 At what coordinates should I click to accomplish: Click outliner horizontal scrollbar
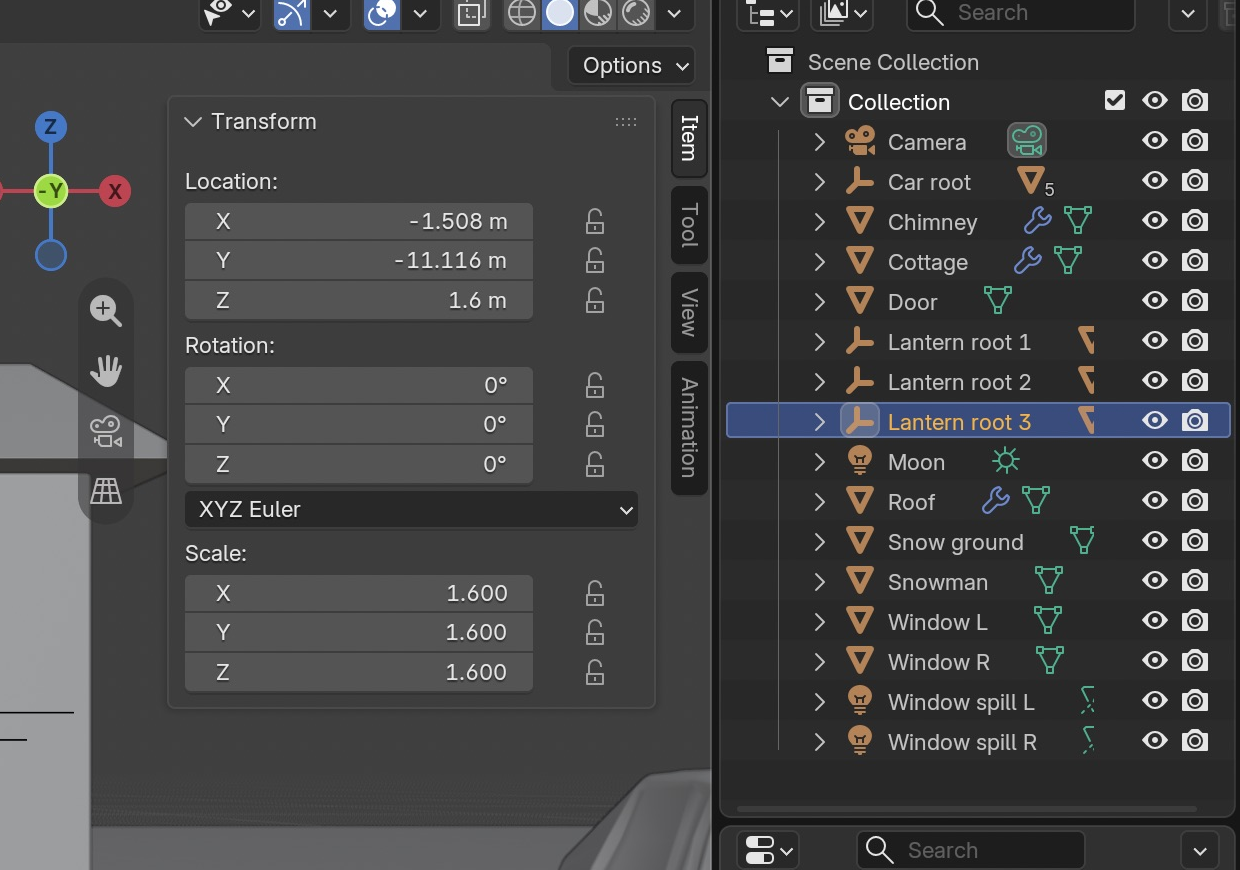tap(966, 808)
